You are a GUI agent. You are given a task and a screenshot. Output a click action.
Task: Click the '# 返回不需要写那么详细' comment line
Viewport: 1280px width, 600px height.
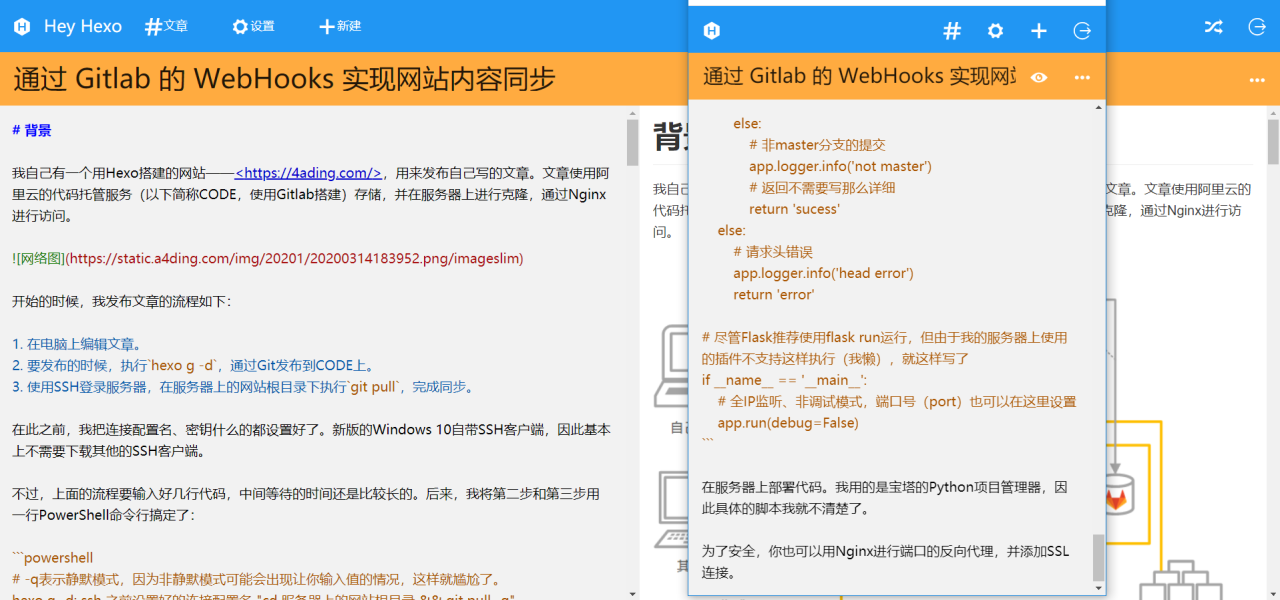(x=822, y=188)
